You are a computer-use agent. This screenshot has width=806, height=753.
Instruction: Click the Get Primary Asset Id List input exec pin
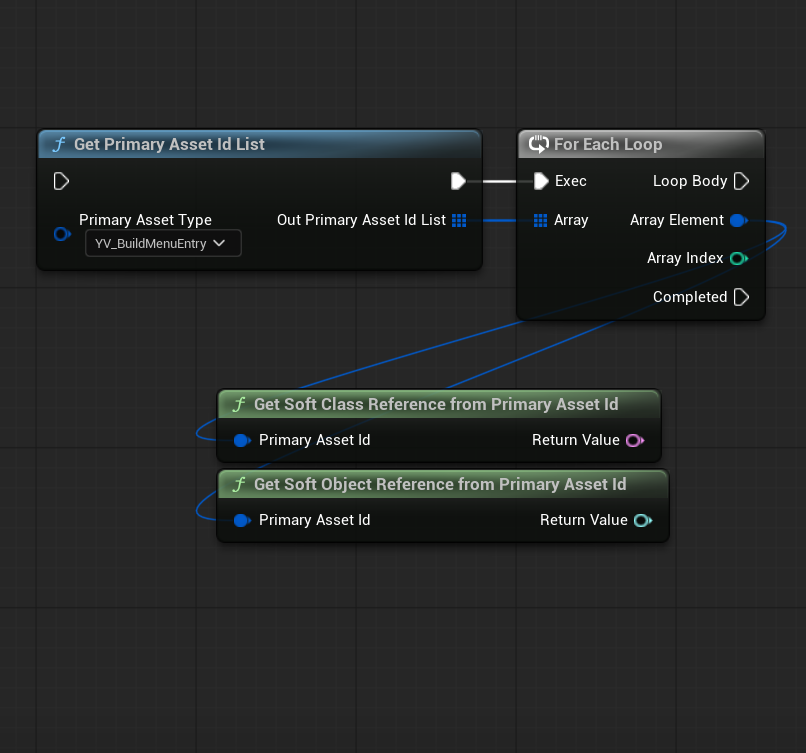(x=61, y=181)
